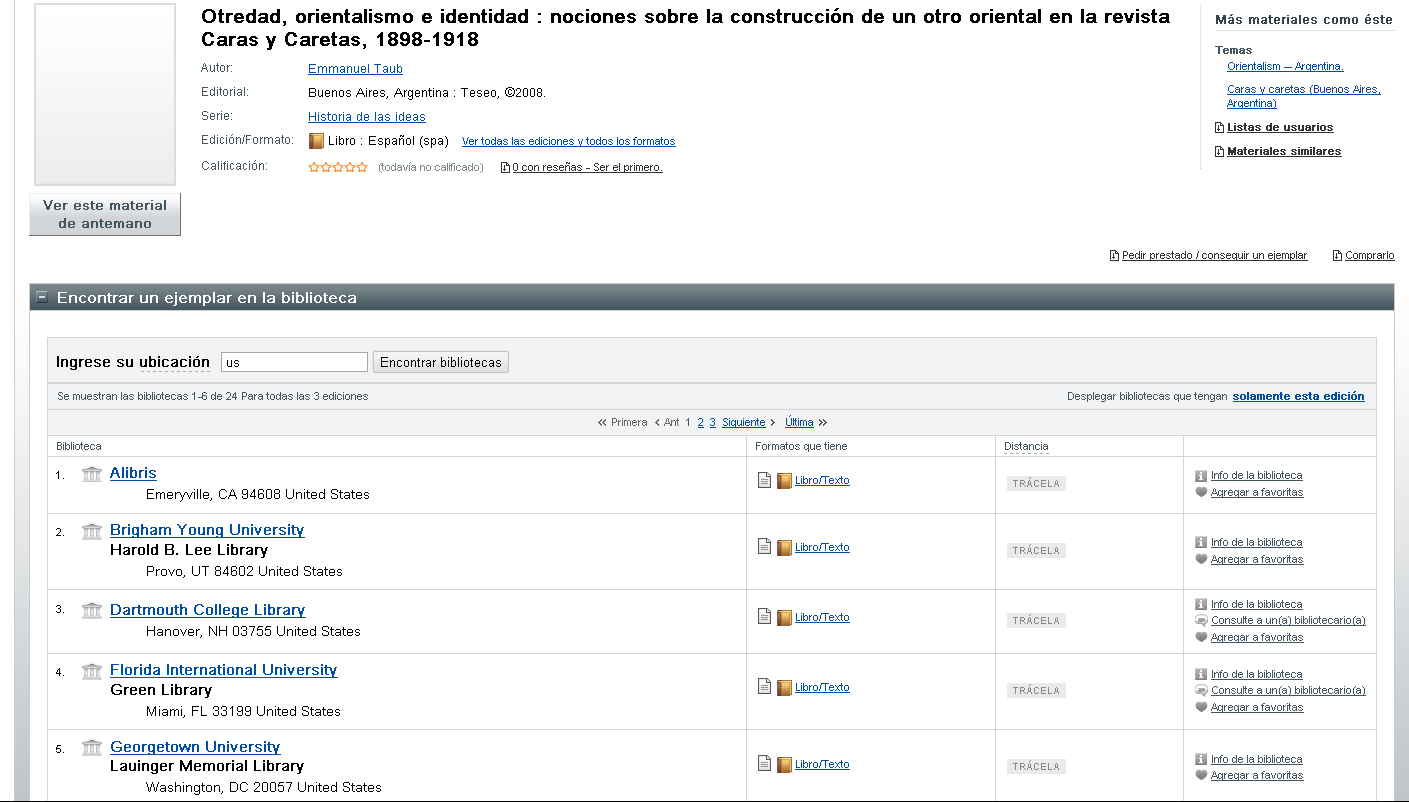The image size is (1409, 802).
Task: Open Florida International University link
Action: click(223, 670)
